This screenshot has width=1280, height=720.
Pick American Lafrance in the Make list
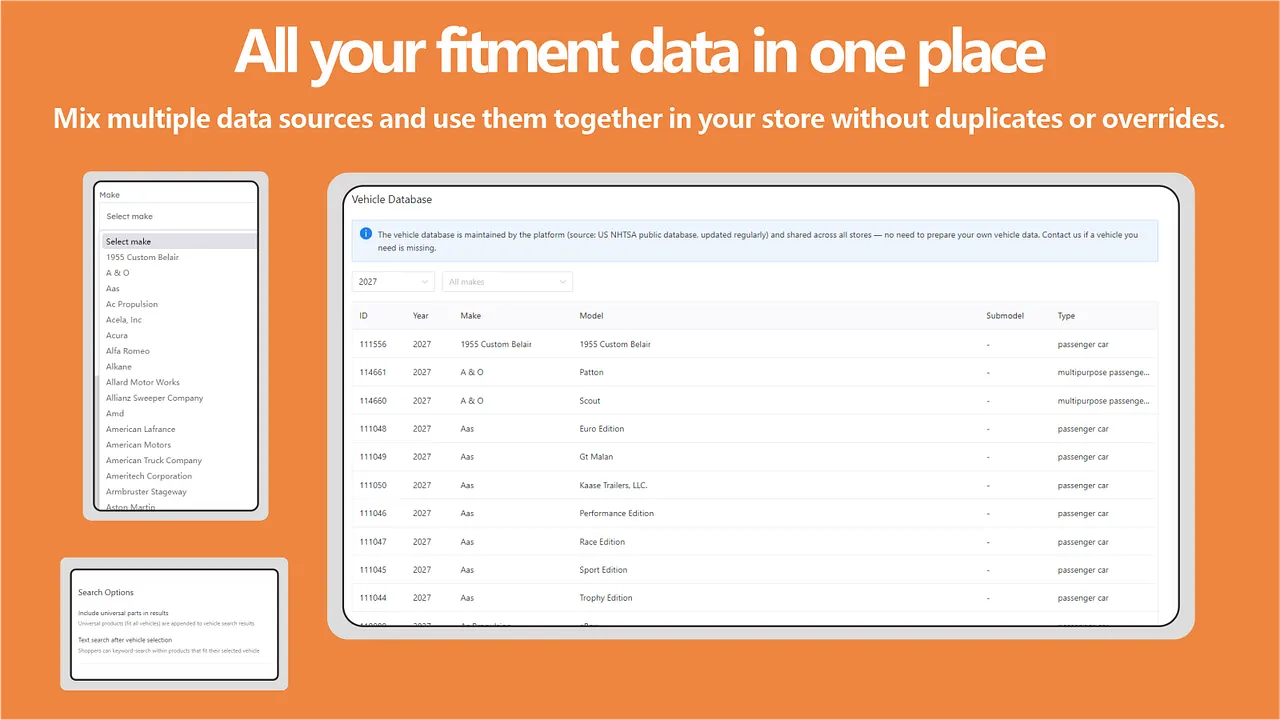[x=141, y=429]
